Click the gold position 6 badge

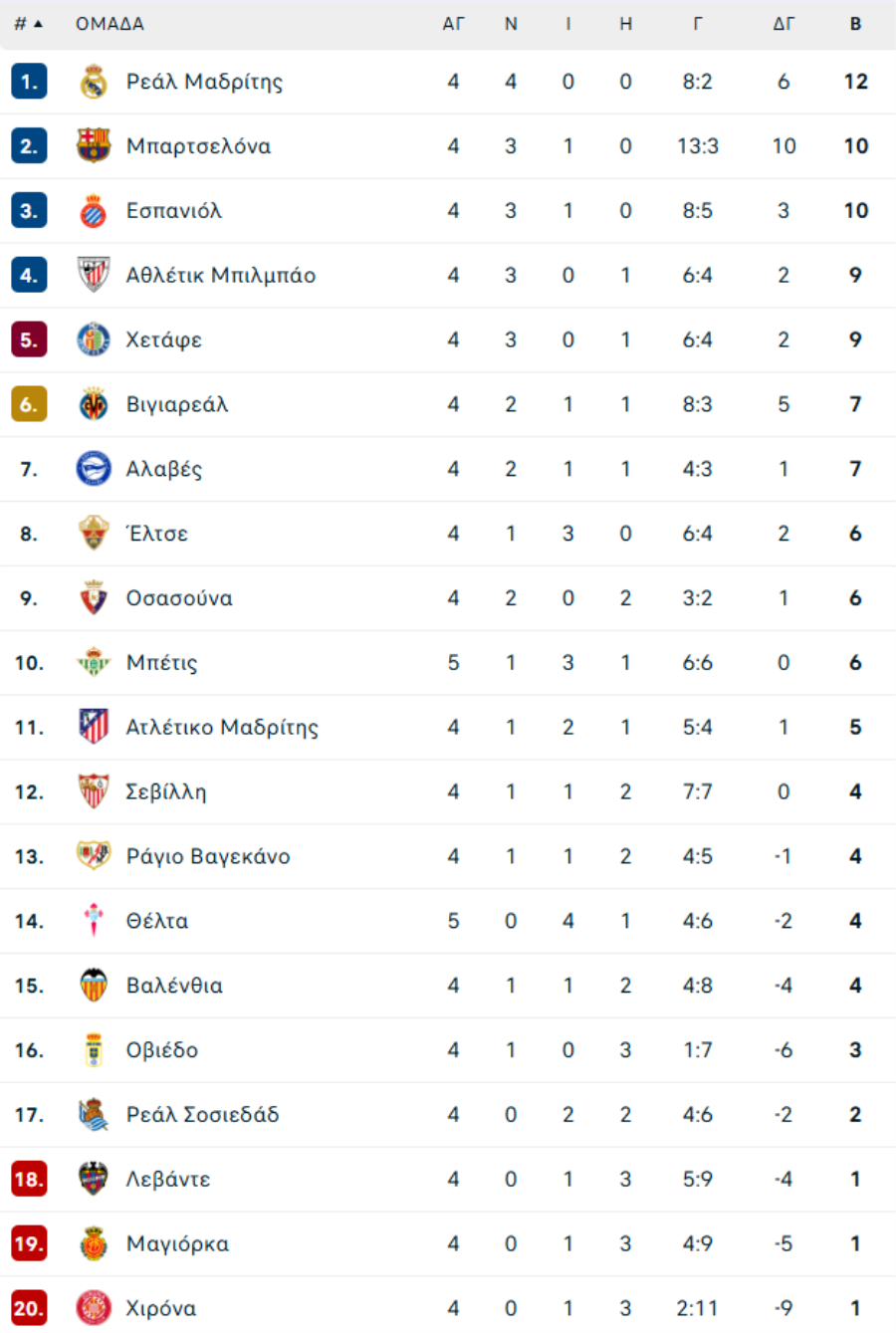29,404
